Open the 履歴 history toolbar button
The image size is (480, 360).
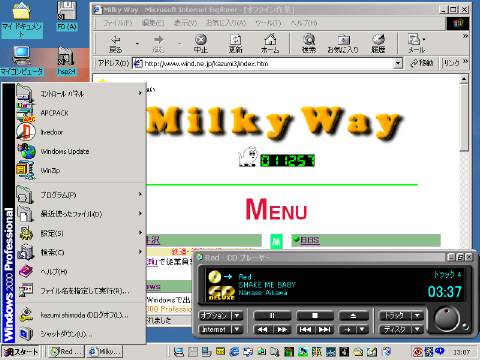(378, 44)
